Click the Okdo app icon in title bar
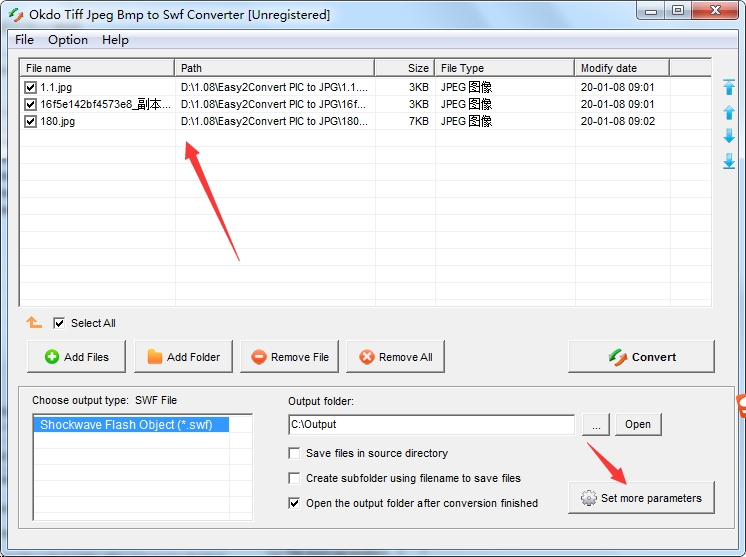The height and width of the screenshot is (557, 746). point(16,15)
